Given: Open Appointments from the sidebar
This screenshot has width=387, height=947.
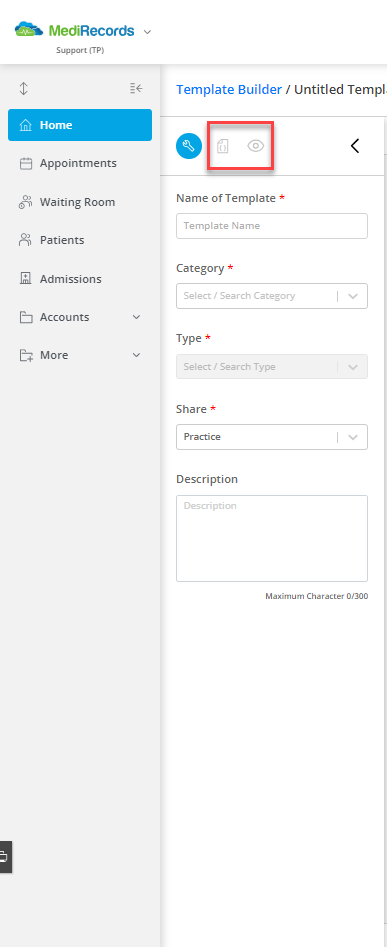Looking at the screenshot, I should pos(80,163).
